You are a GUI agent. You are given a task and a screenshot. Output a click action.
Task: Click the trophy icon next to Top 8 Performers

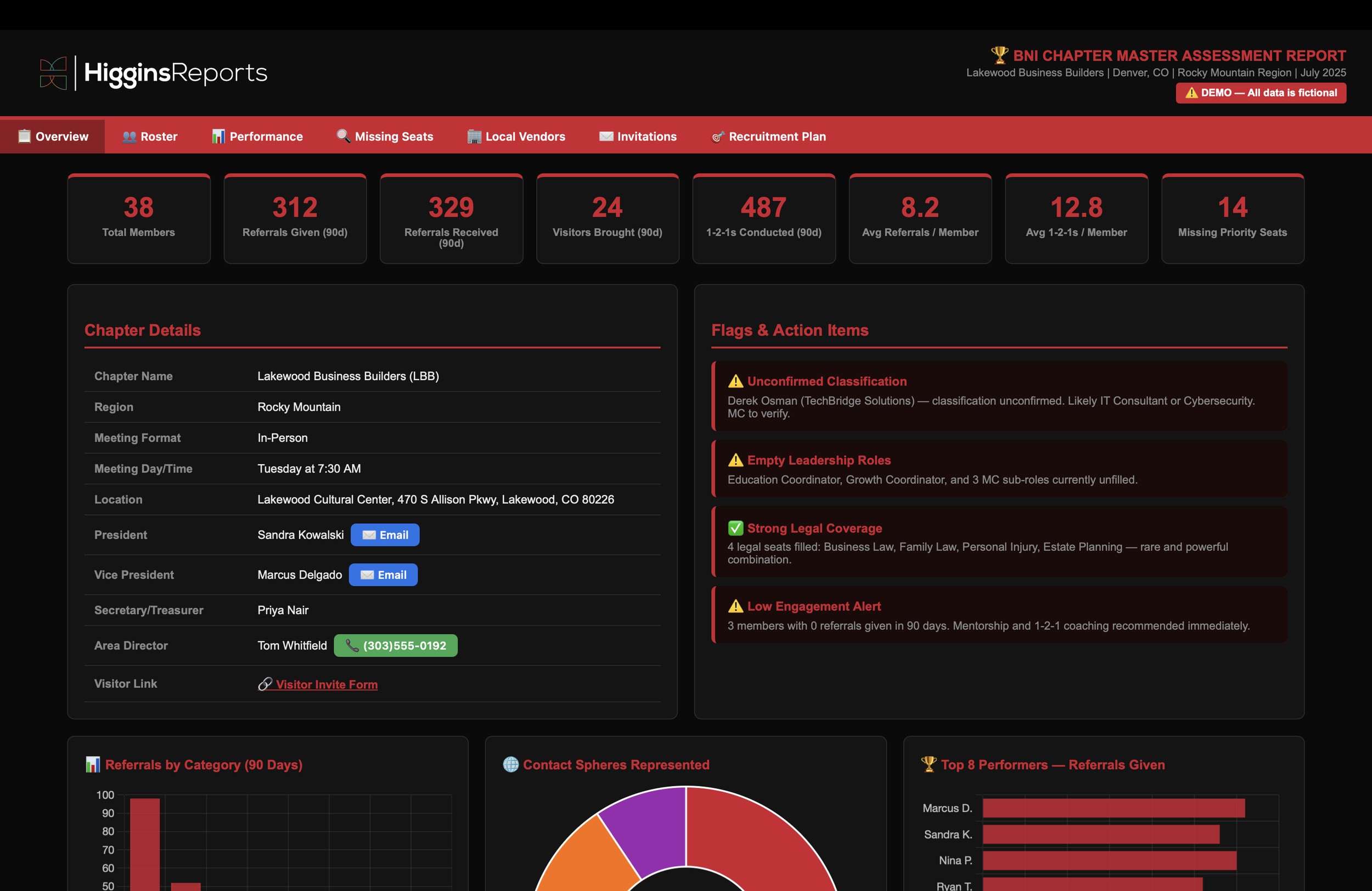(x=929, y=764)
